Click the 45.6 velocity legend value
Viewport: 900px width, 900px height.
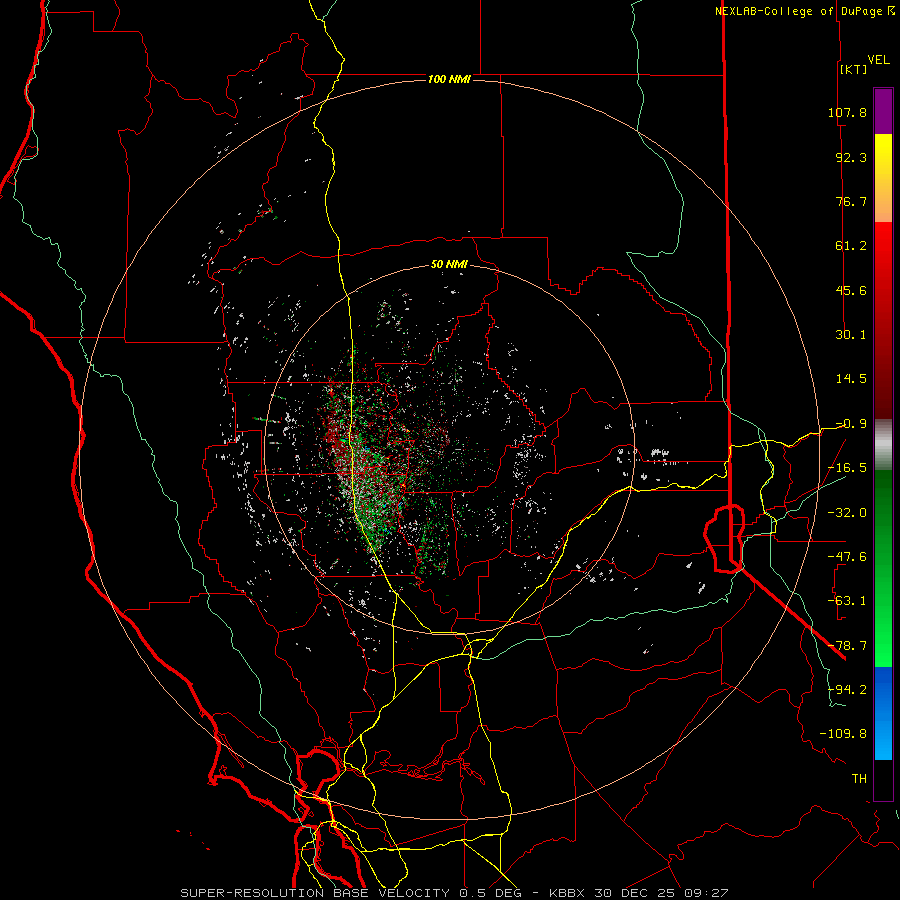click(851, 290)
